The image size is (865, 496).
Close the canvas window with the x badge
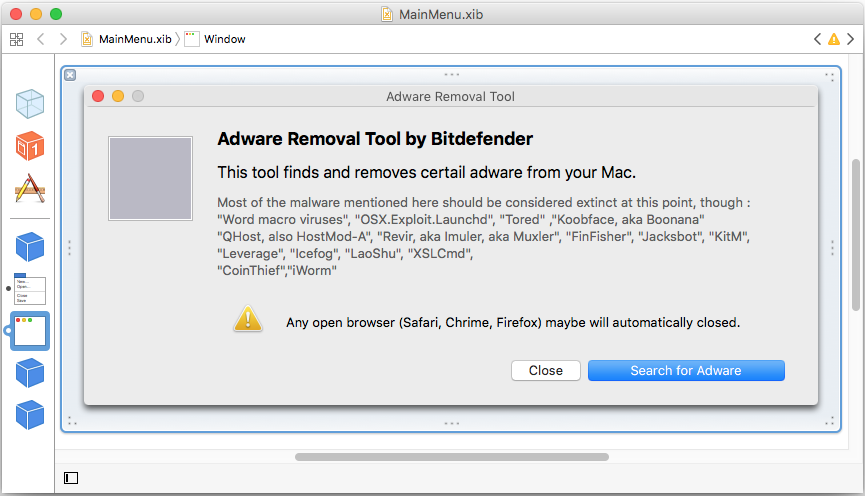pos(70,75)
